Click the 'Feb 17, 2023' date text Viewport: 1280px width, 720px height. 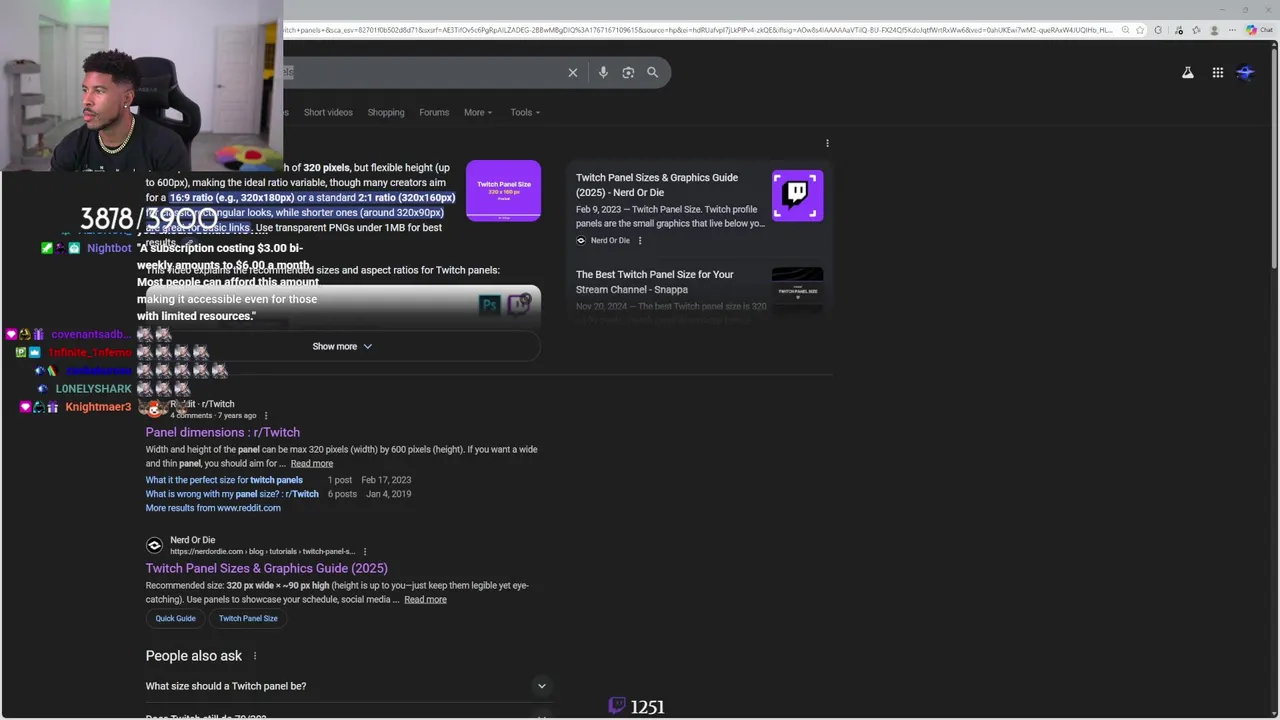pyautogui.click(x=386, y=480)
